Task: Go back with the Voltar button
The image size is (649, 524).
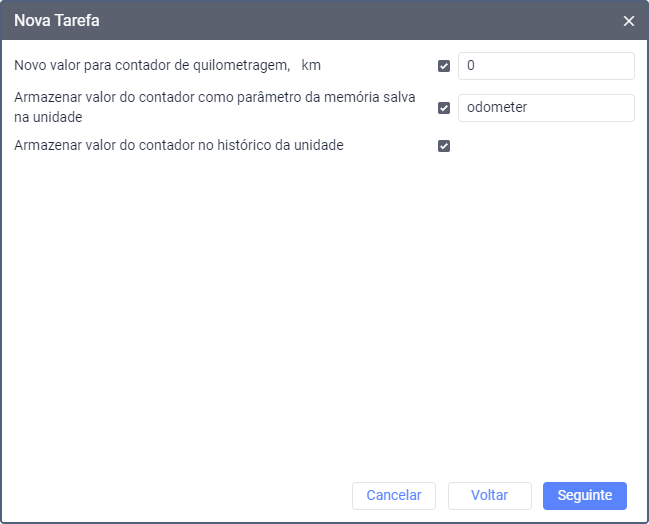Action: [490, 495]
